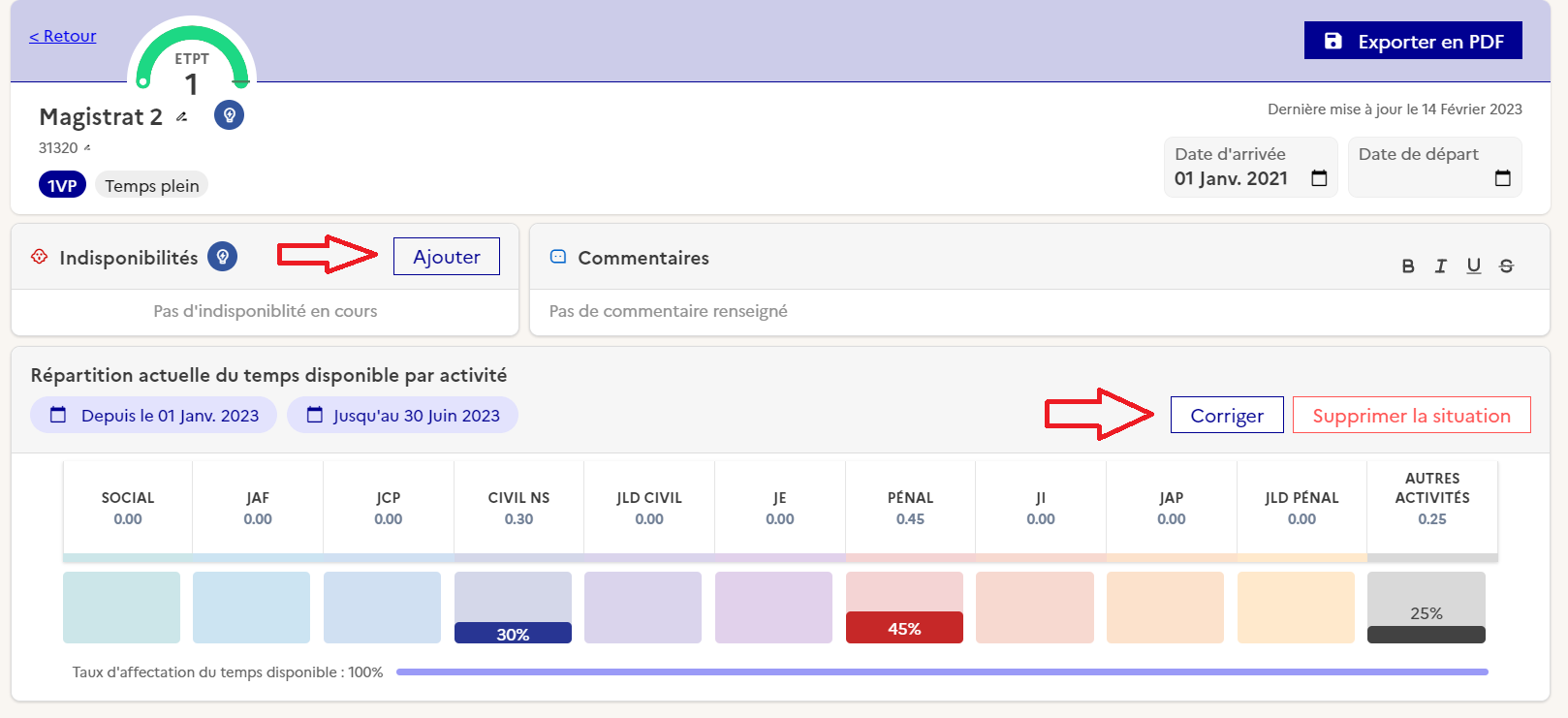This screenshot has width=1568, height=718.
Task: Toggle bold formatting in Commentaires
Action: pyautogui.click(x=1408, y=266)
